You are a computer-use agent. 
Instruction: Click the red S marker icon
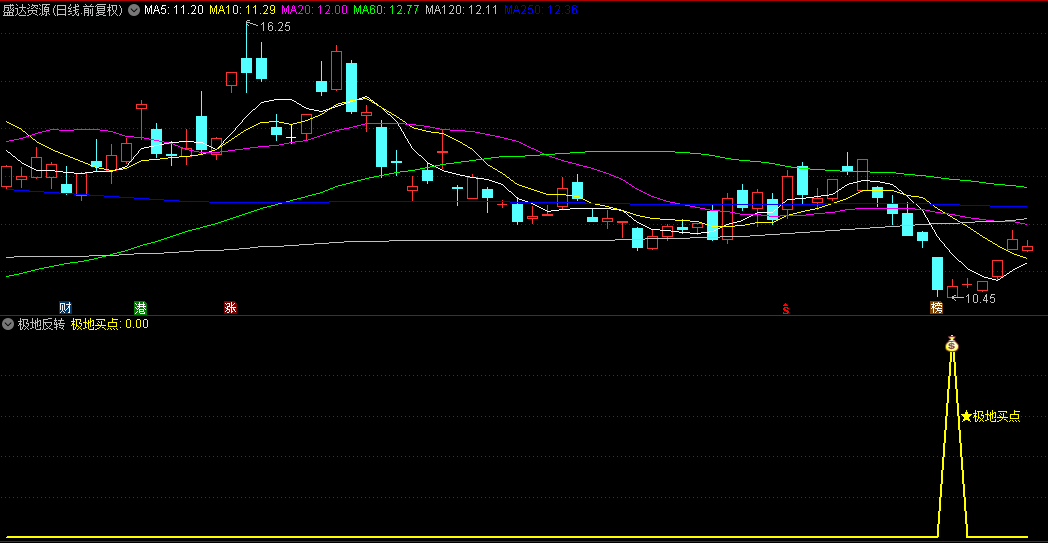[786, 309]
